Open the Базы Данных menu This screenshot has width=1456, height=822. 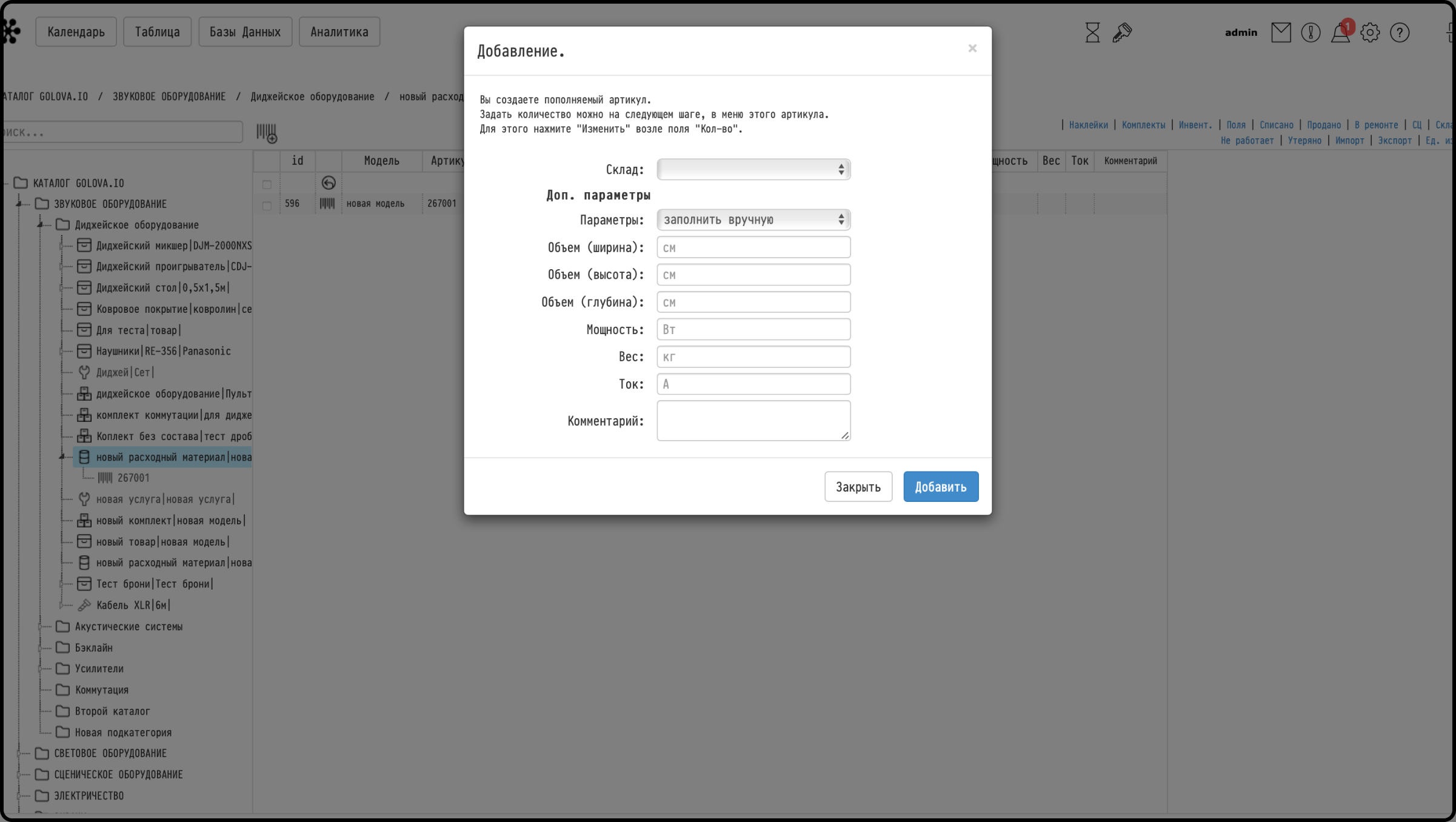(245, 32)
